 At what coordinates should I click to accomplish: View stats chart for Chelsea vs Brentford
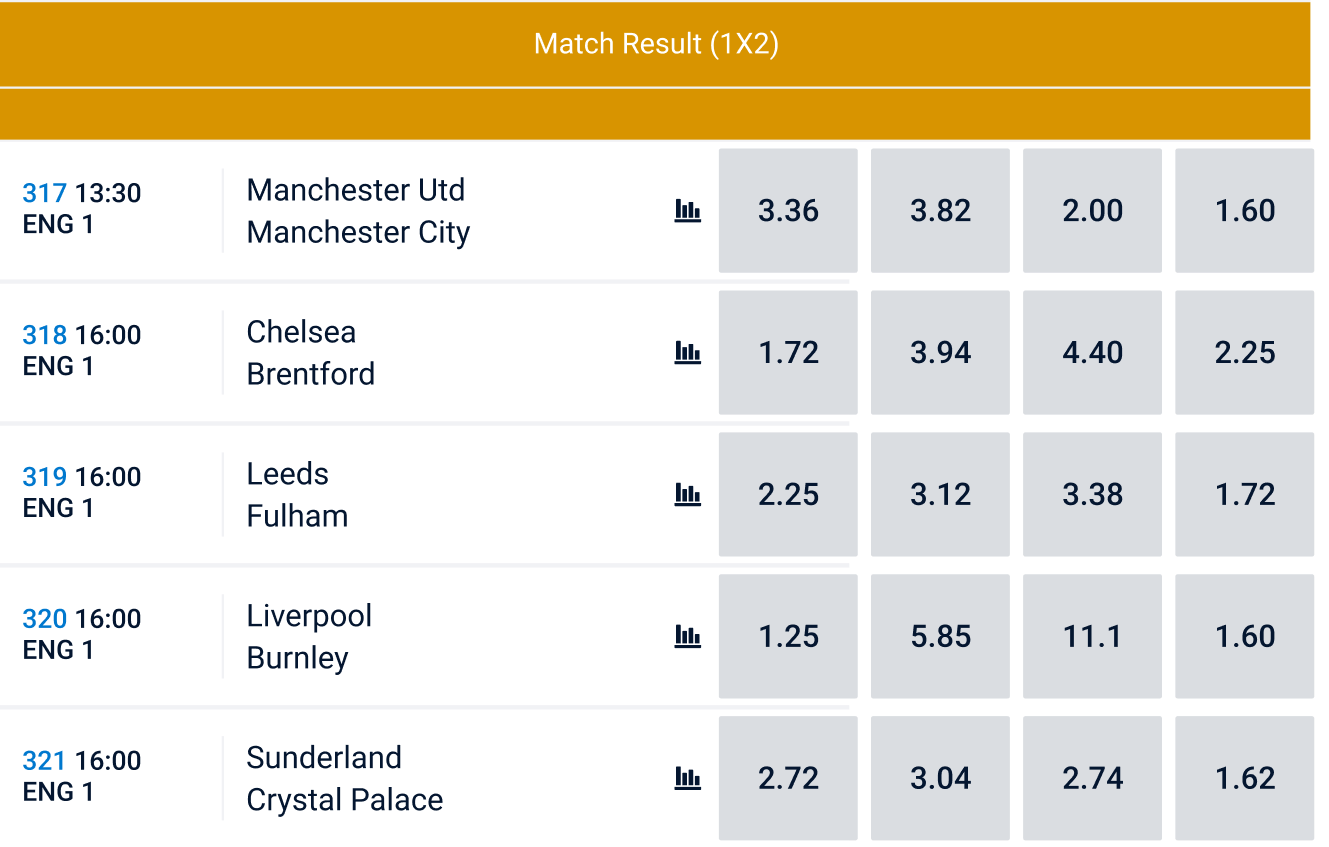pyautogui.click(x=687, y=352)
